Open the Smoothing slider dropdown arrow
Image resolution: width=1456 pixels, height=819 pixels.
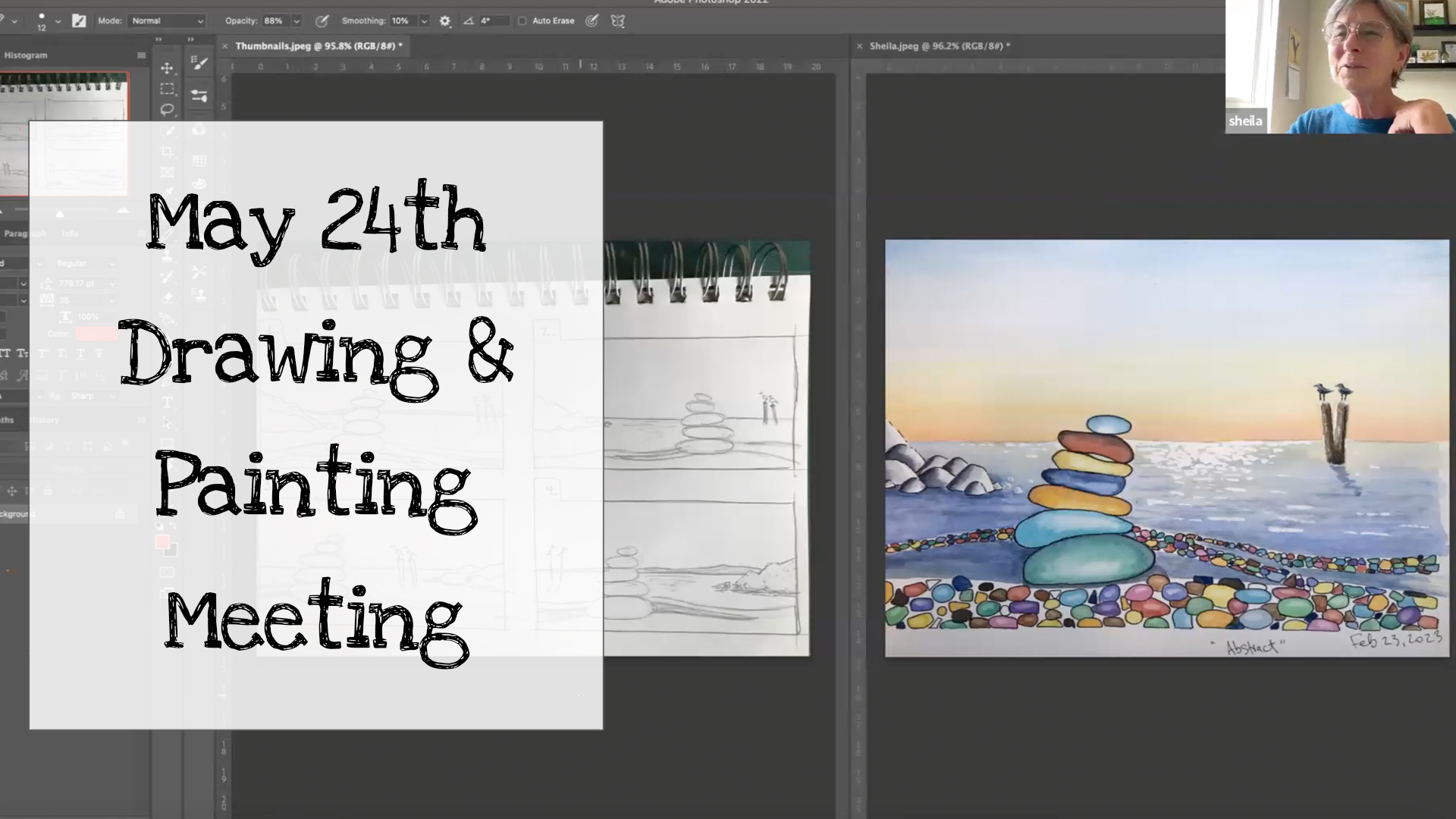tap(424, 21)
